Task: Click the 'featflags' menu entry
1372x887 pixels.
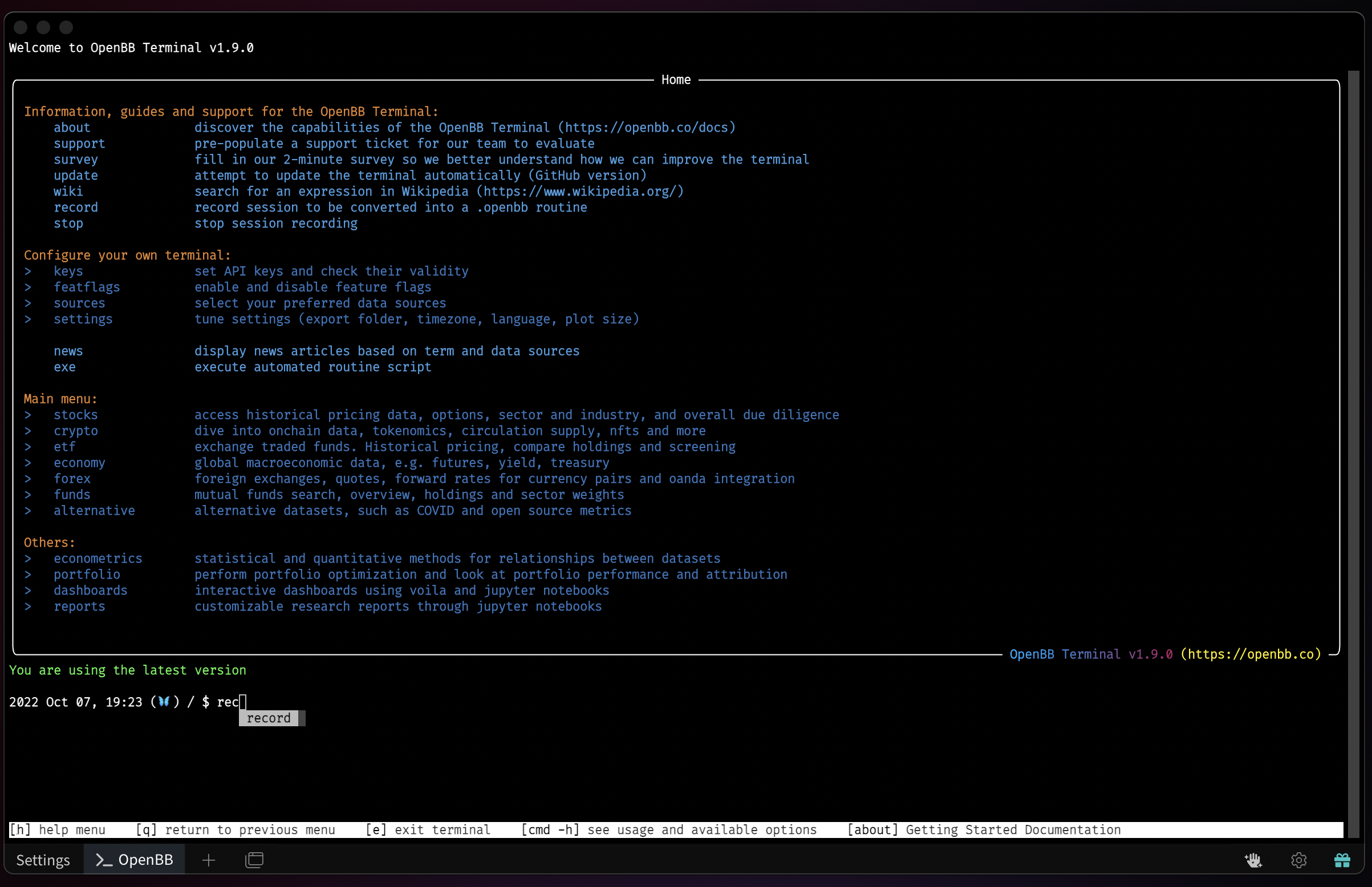Action: 87,287
